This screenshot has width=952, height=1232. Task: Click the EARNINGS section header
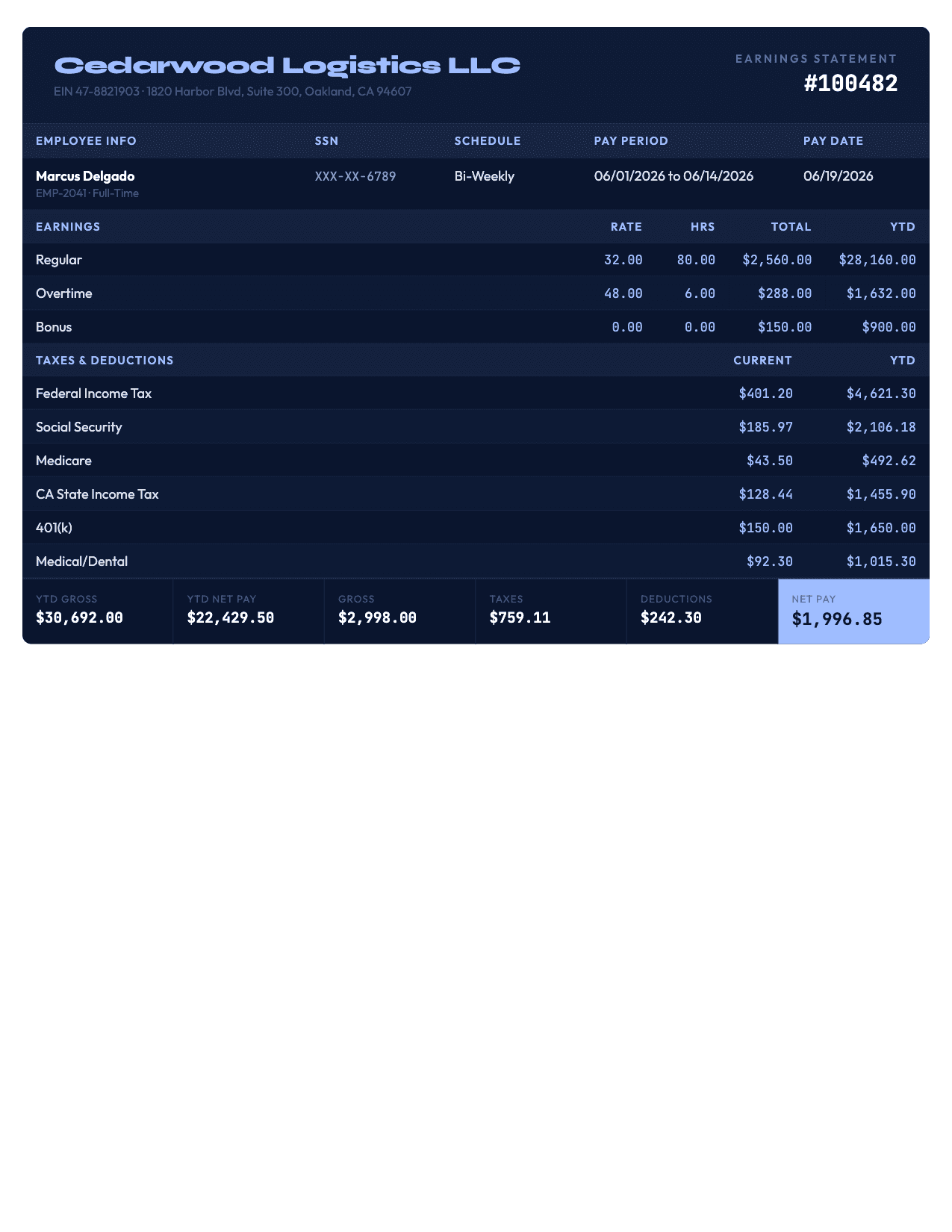68,227
